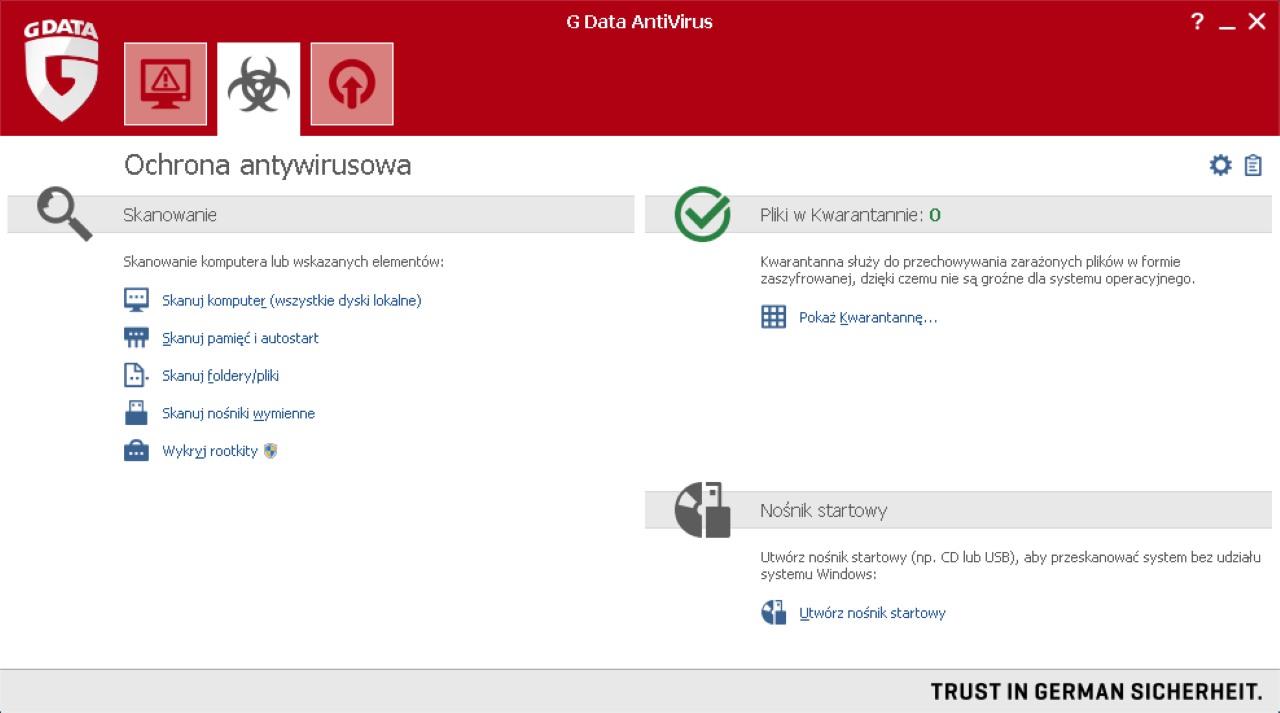The width and height of the screenshot is (1280, 713).
Task: Click the disc and USB Nośnik startowy icon
Action: pos(703,510)
